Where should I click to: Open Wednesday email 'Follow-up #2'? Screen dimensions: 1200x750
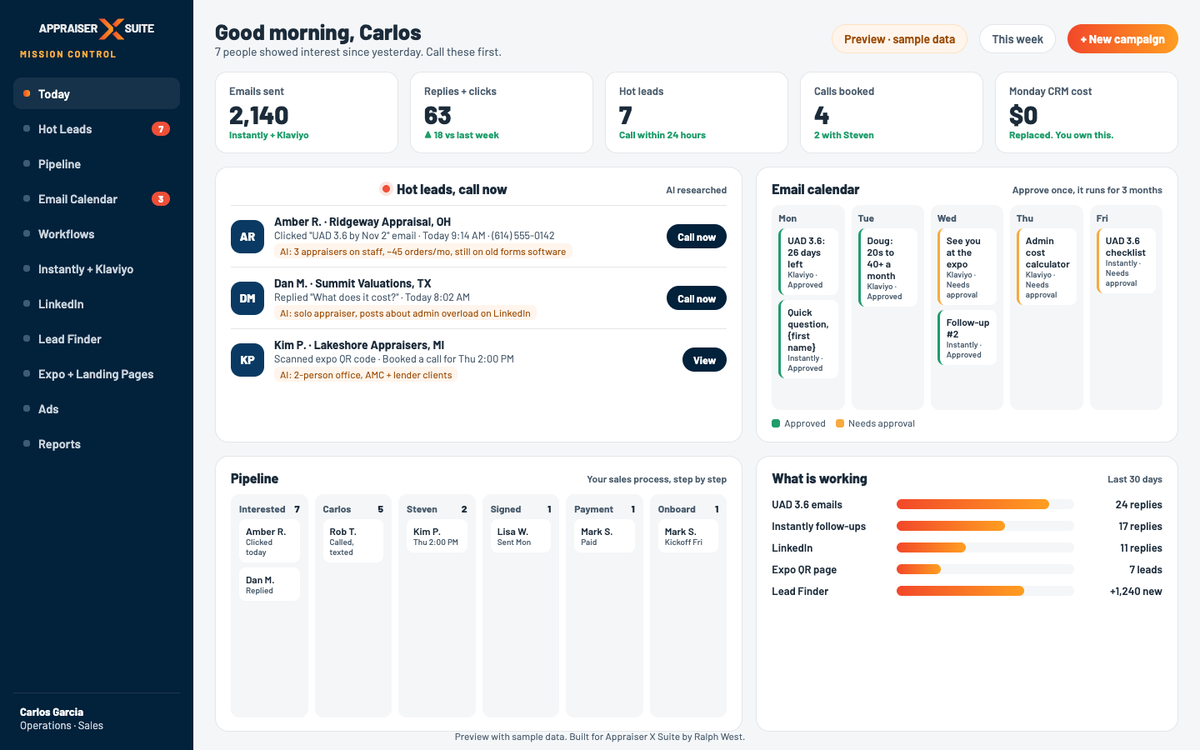coord(966,339)
